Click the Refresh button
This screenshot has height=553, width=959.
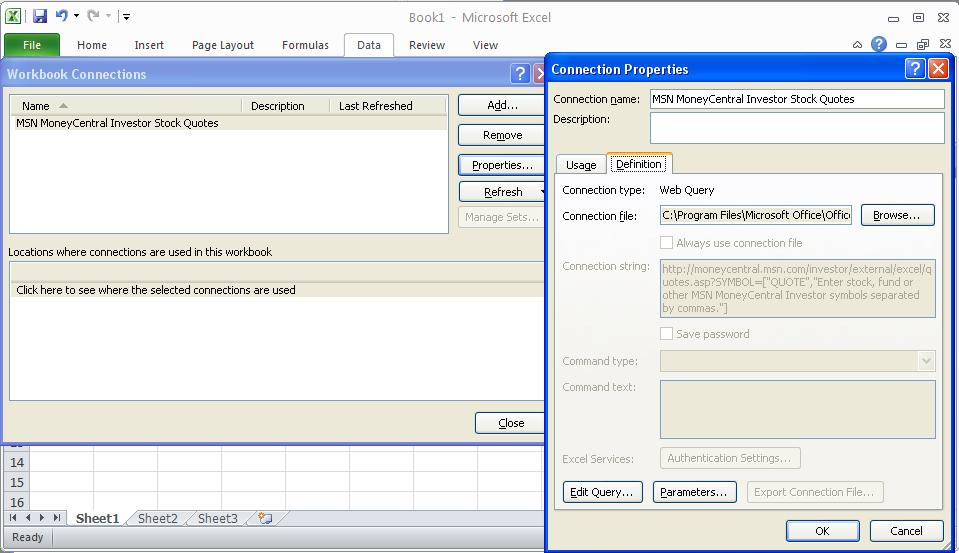tap(502, 192)
